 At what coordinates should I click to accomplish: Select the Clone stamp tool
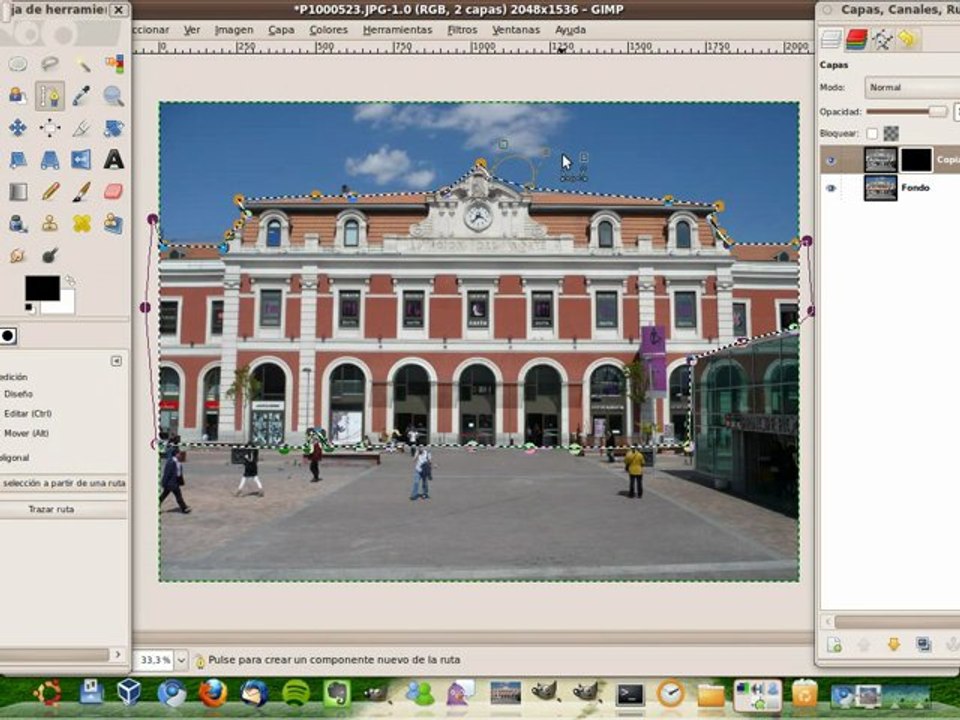click(x=50, y=223)
